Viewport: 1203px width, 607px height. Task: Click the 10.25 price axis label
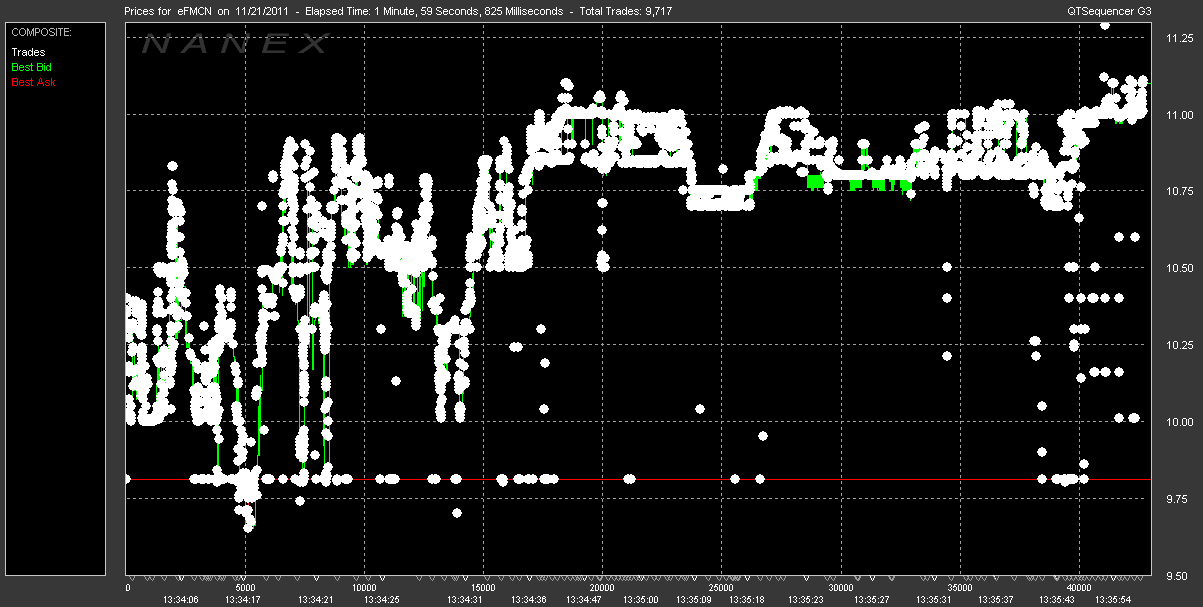point(1179,345)
